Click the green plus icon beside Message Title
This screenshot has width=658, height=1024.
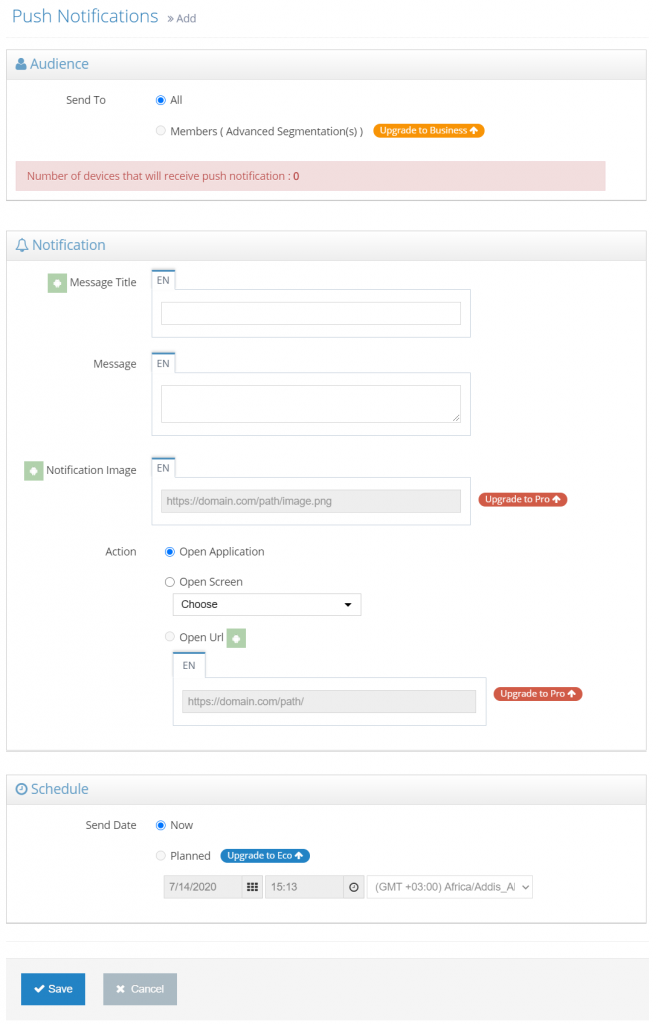point(56,283)
